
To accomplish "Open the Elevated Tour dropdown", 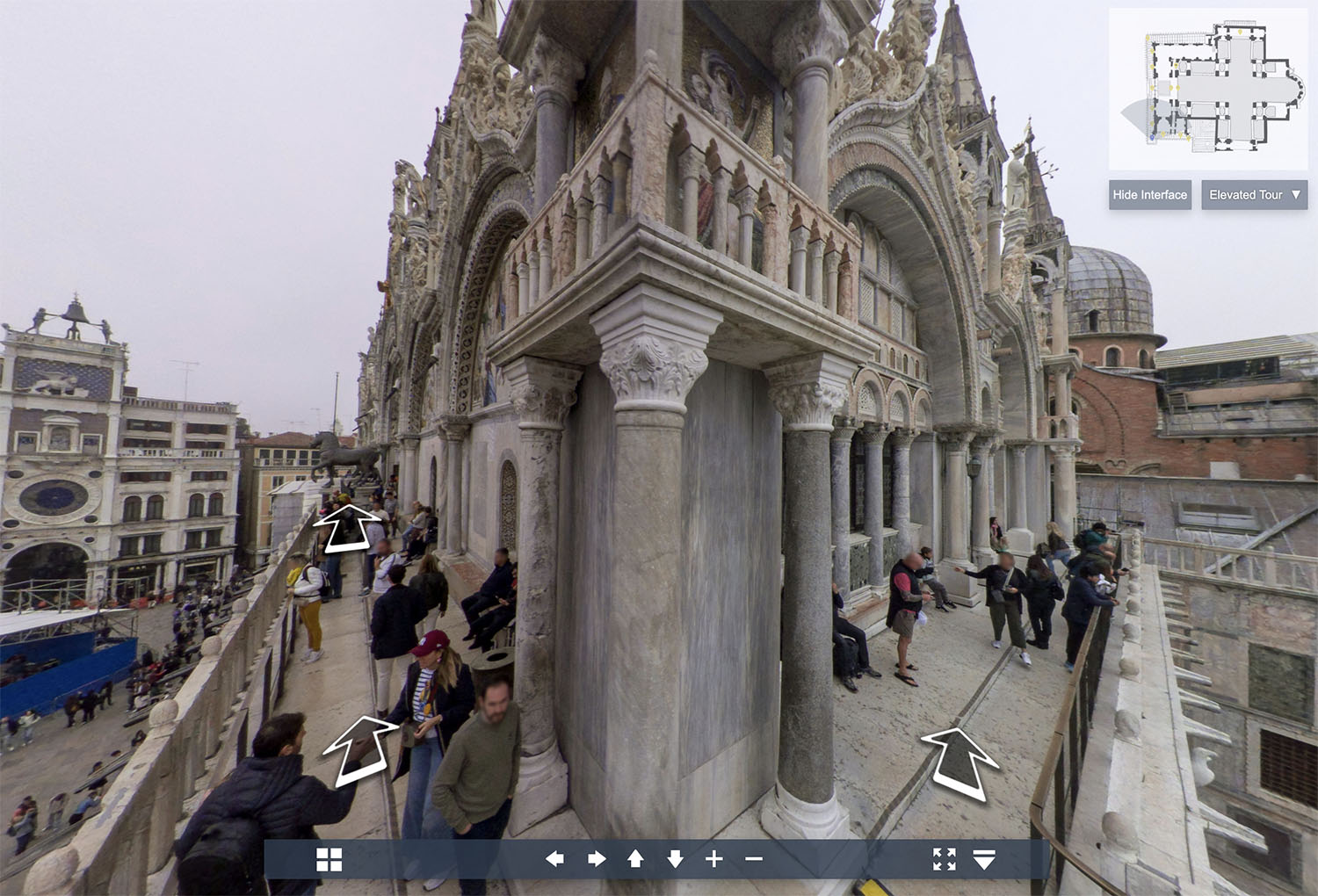I will [1245, 195].
